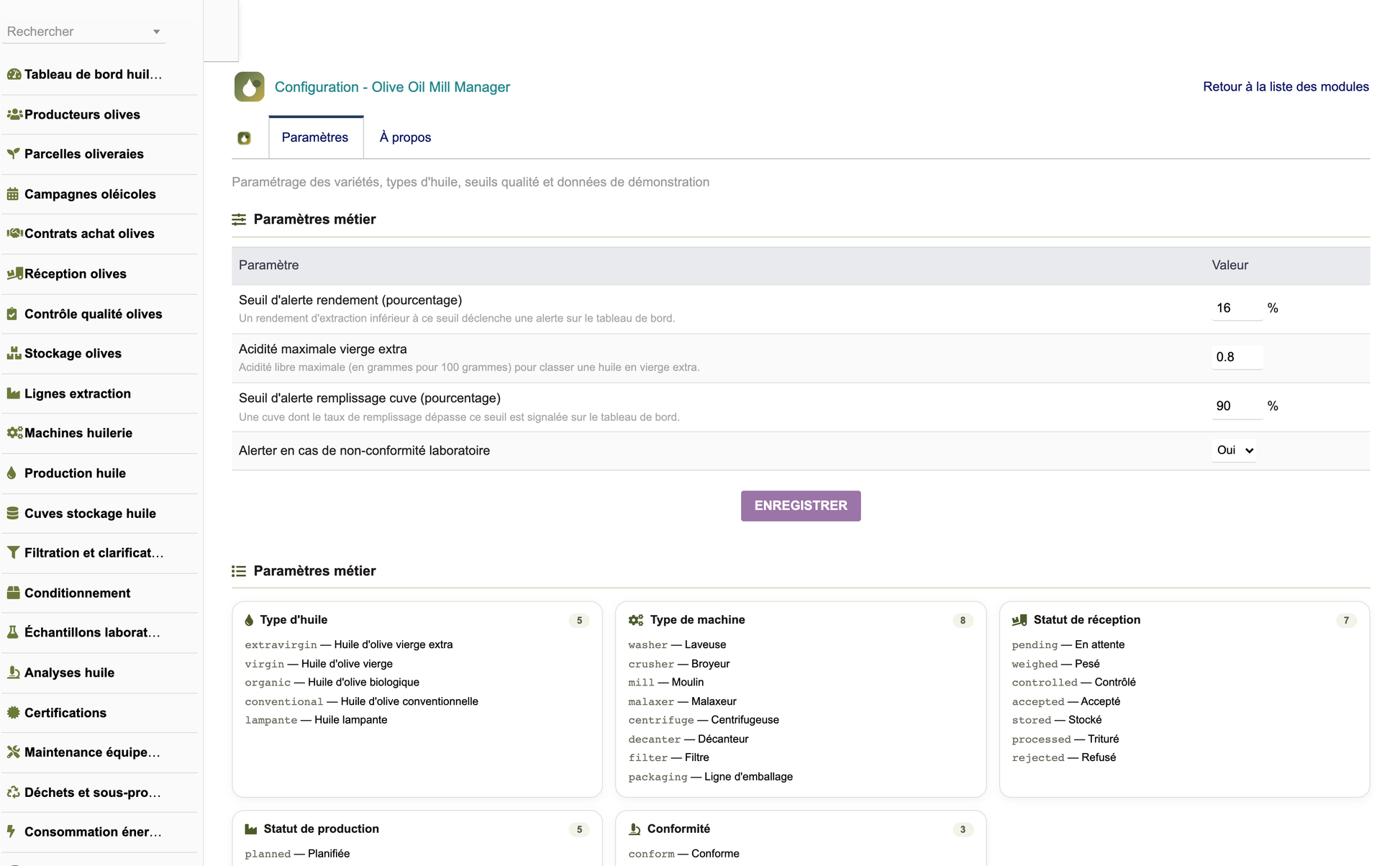
Task: Switch to the À propos tab
Action: (405, 137)
